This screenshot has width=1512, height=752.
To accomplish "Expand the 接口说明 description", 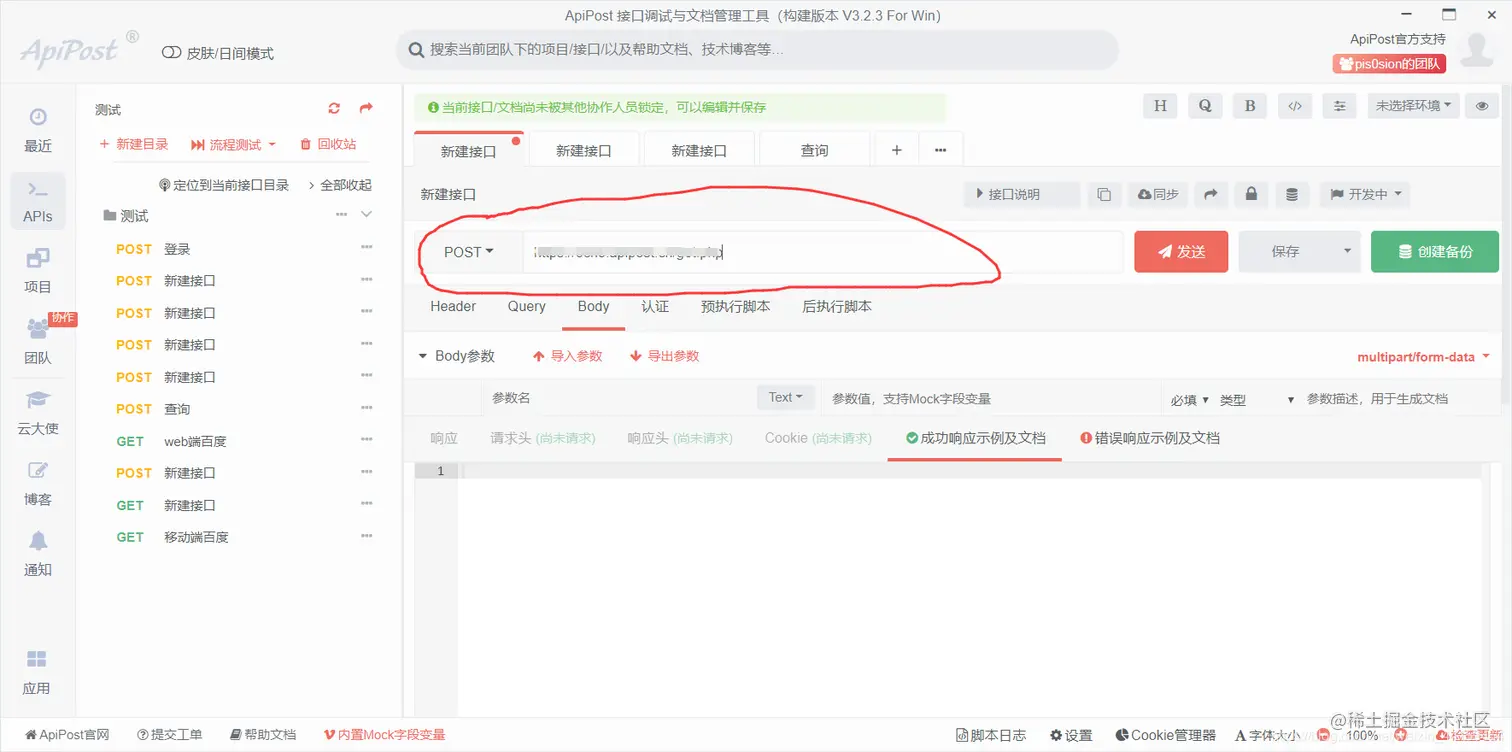I will click(1021, 194).
